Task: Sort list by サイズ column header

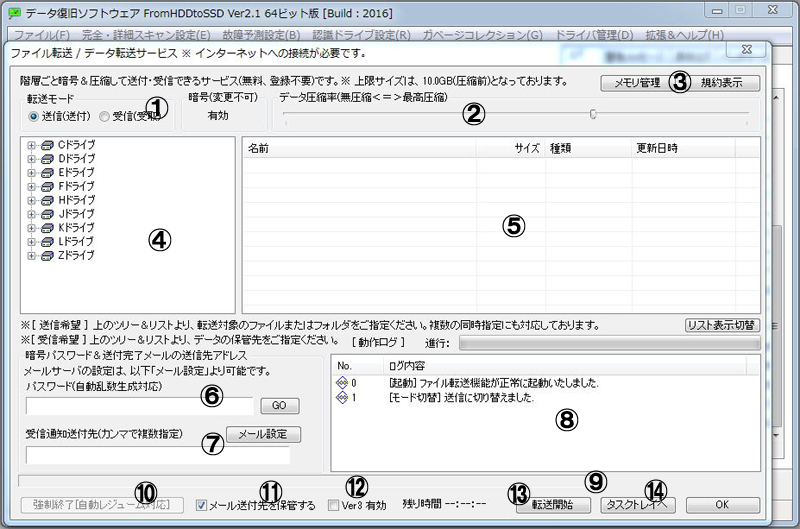Action: point(511,148)
